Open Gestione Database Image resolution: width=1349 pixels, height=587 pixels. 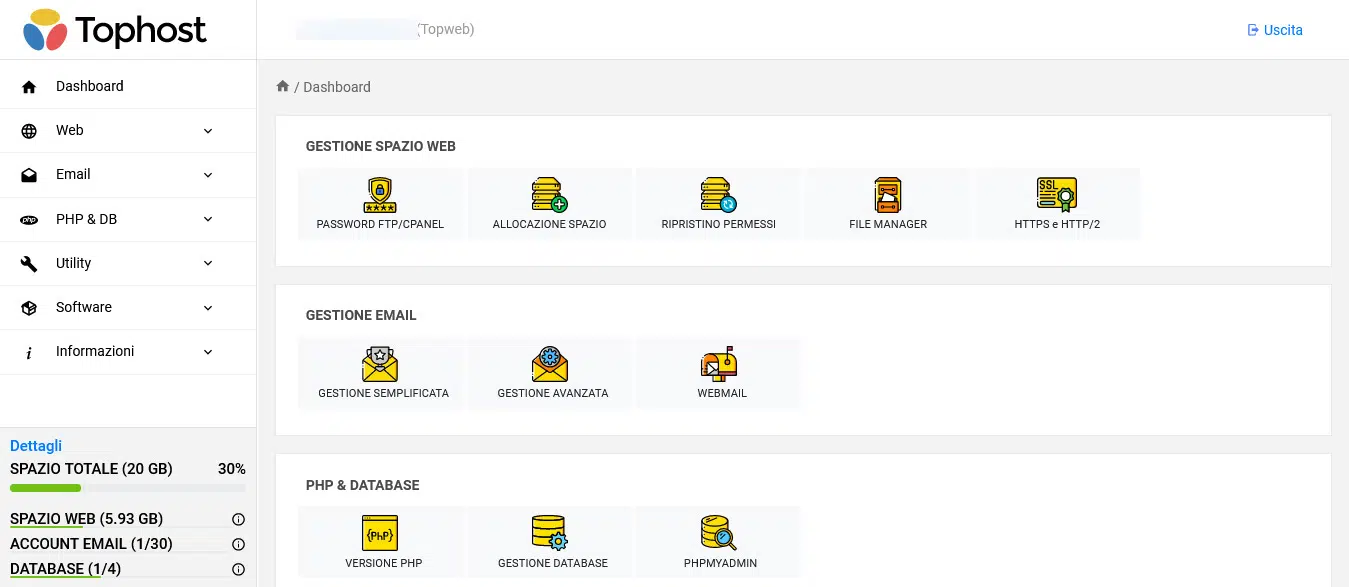pos(550,541)
